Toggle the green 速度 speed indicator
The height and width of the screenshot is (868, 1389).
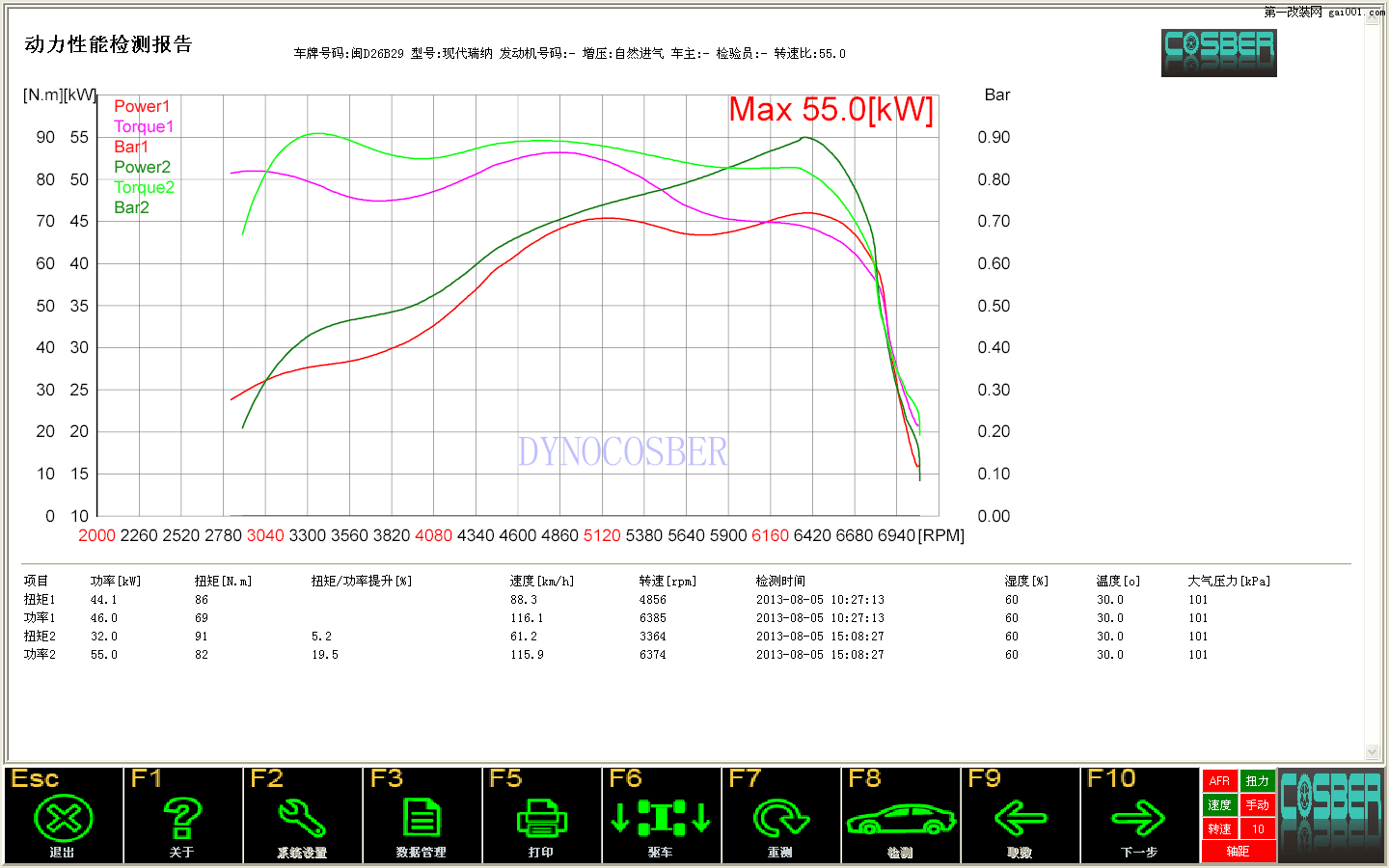pos(1219,804)
